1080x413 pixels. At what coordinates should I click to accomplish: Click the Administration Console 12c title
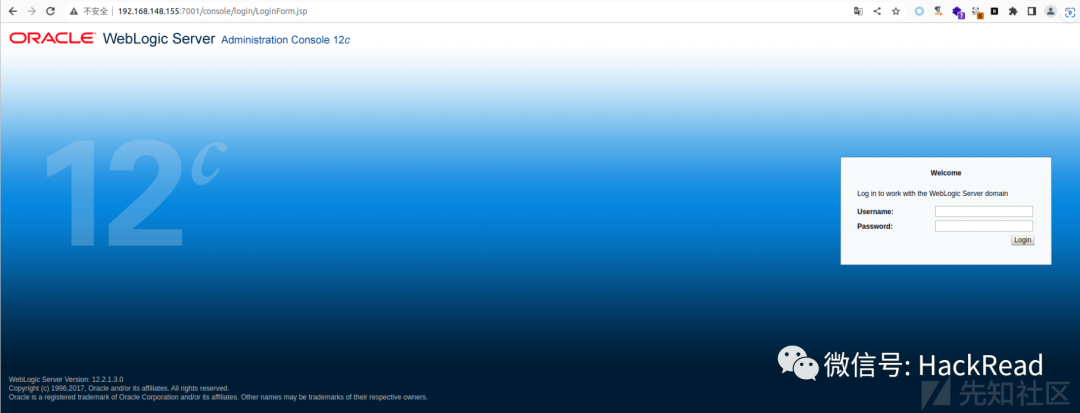tap(286, 40)
